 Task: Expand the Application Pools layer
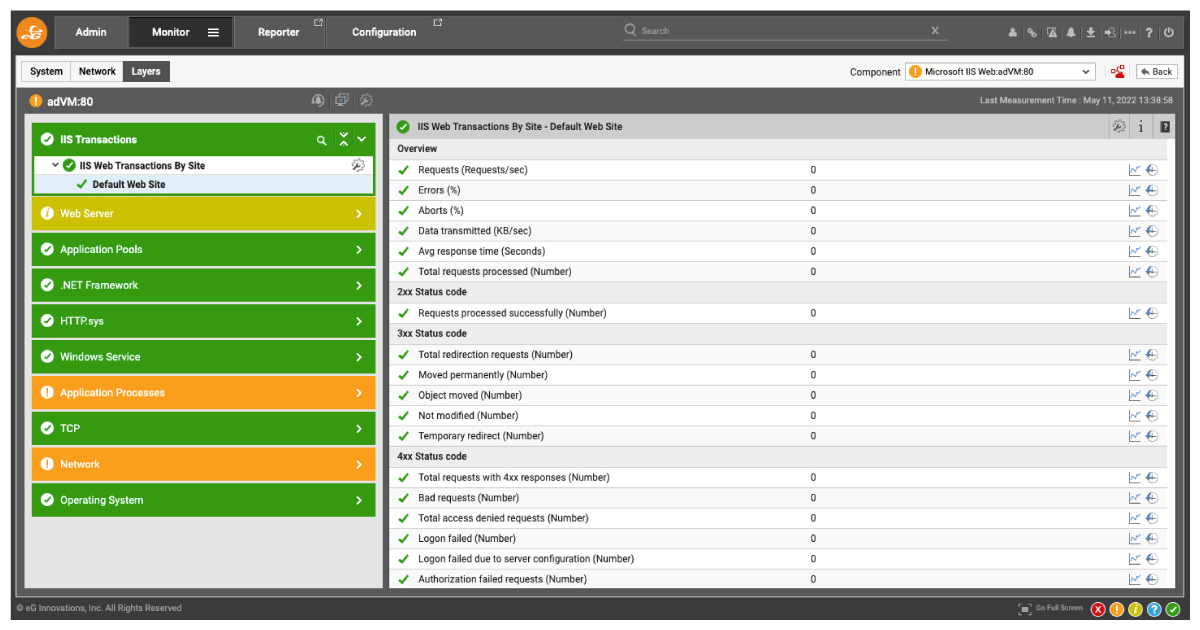203,250
